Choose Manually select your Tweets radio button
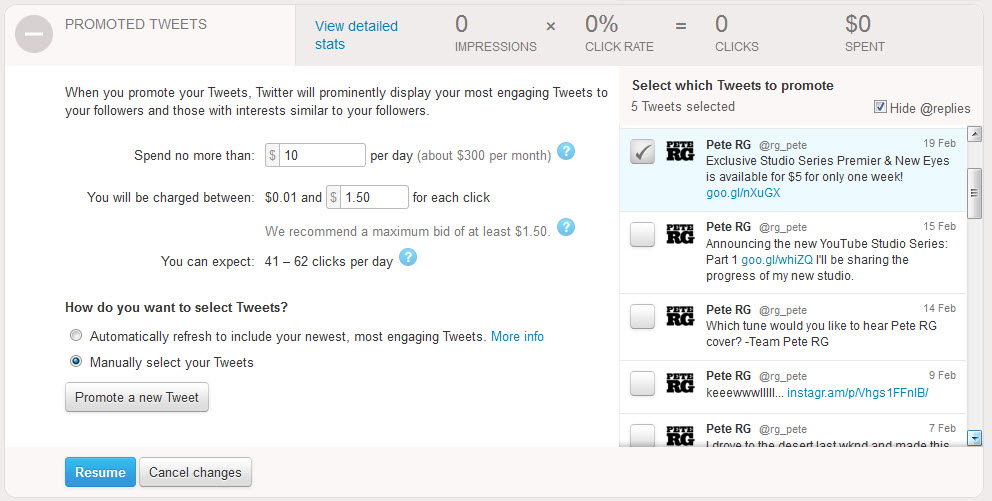Screen dimensions: 992x501 [x=76, y=361]
